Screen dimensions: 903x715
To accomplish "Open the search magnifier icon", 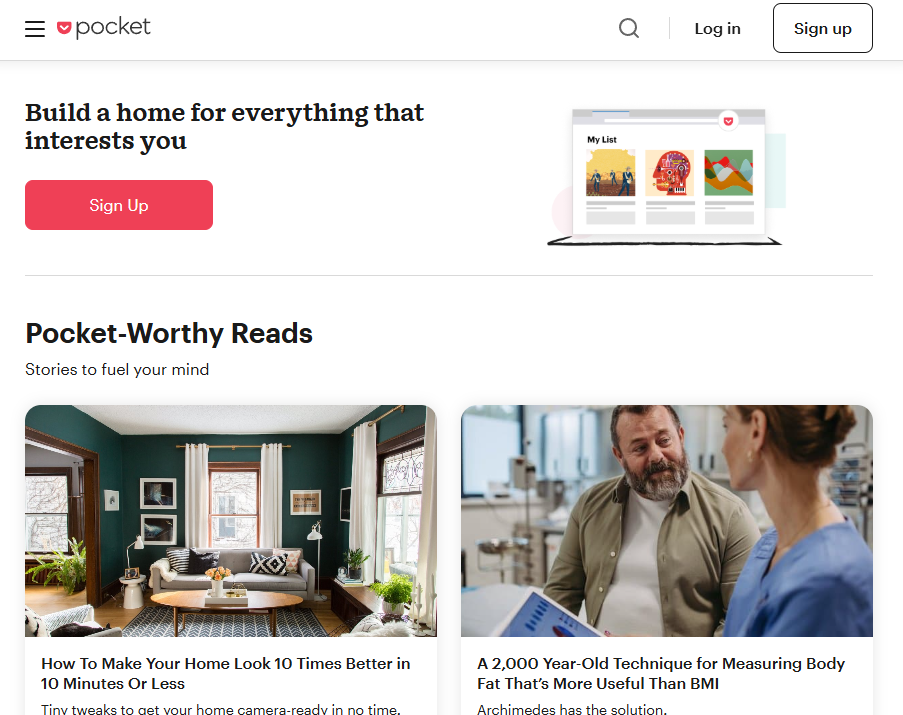I will click(629, 28).
